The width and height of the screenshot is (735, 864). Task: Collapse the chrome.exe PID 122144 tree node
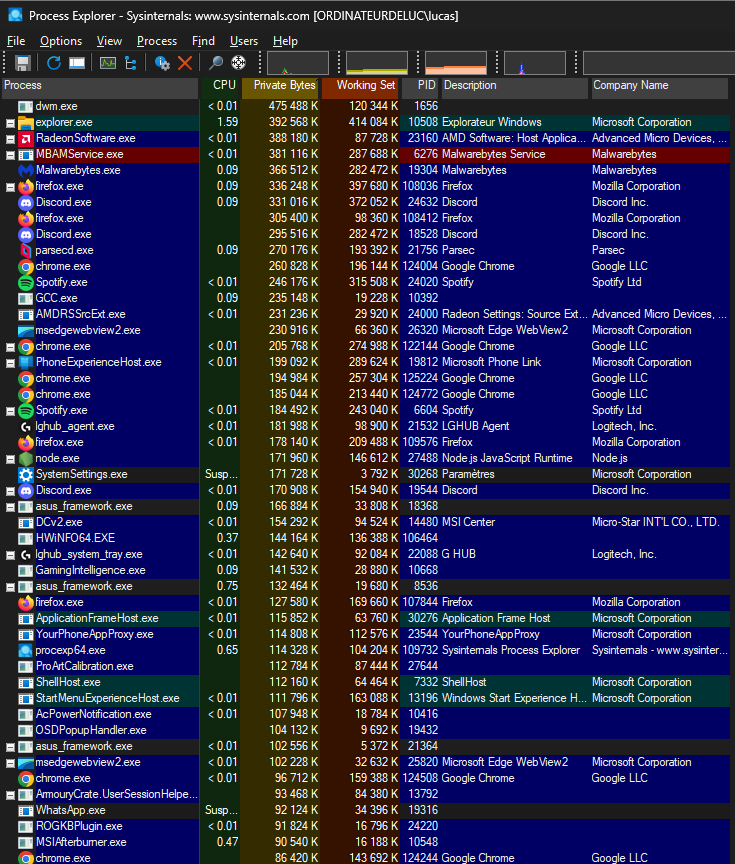point(10,347)
